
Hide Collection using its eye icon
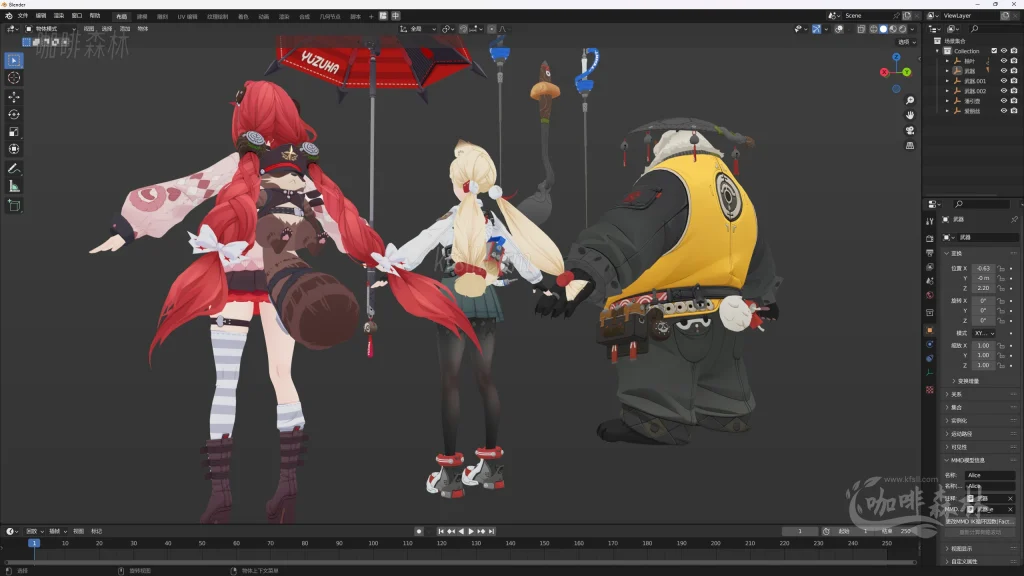coord(1004,51)
